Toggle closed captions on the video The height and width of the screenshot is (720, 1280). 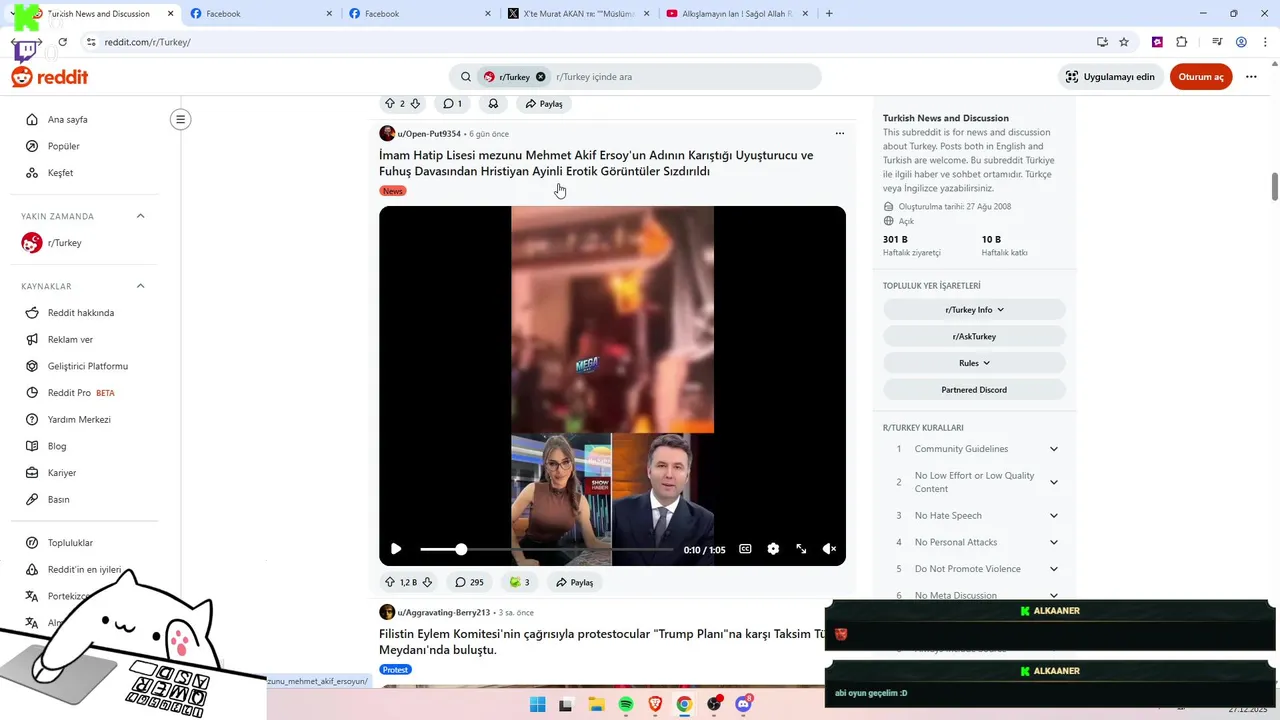[745, 549]
